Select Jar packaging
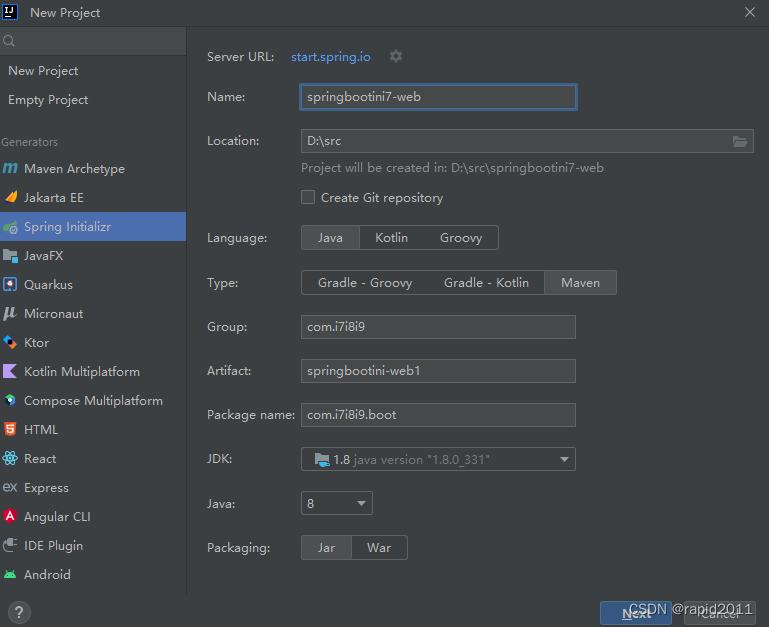 (326, 548)
